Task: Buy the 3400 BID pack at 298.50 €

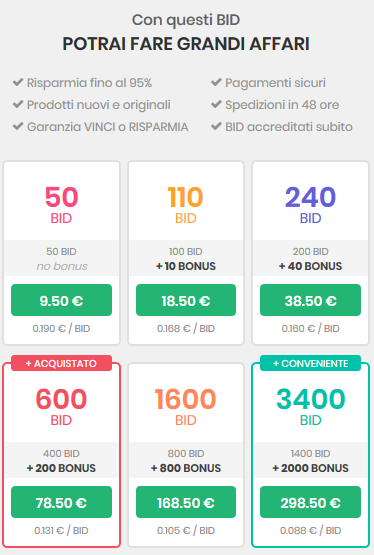Action: pyautogui.click(x=310, y=502)
